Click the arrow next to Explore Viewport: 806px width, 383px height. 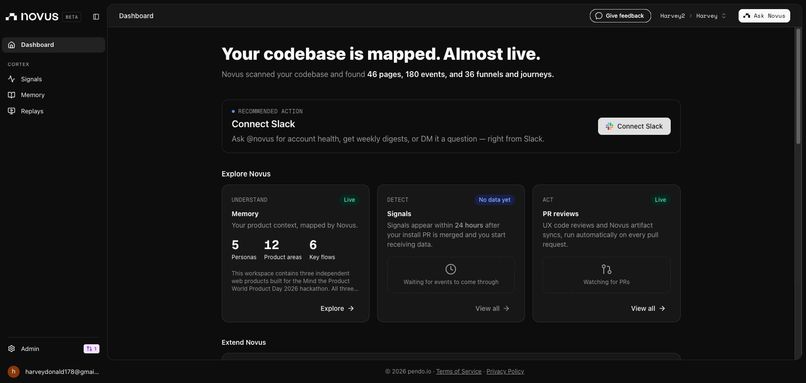(351, 308)
